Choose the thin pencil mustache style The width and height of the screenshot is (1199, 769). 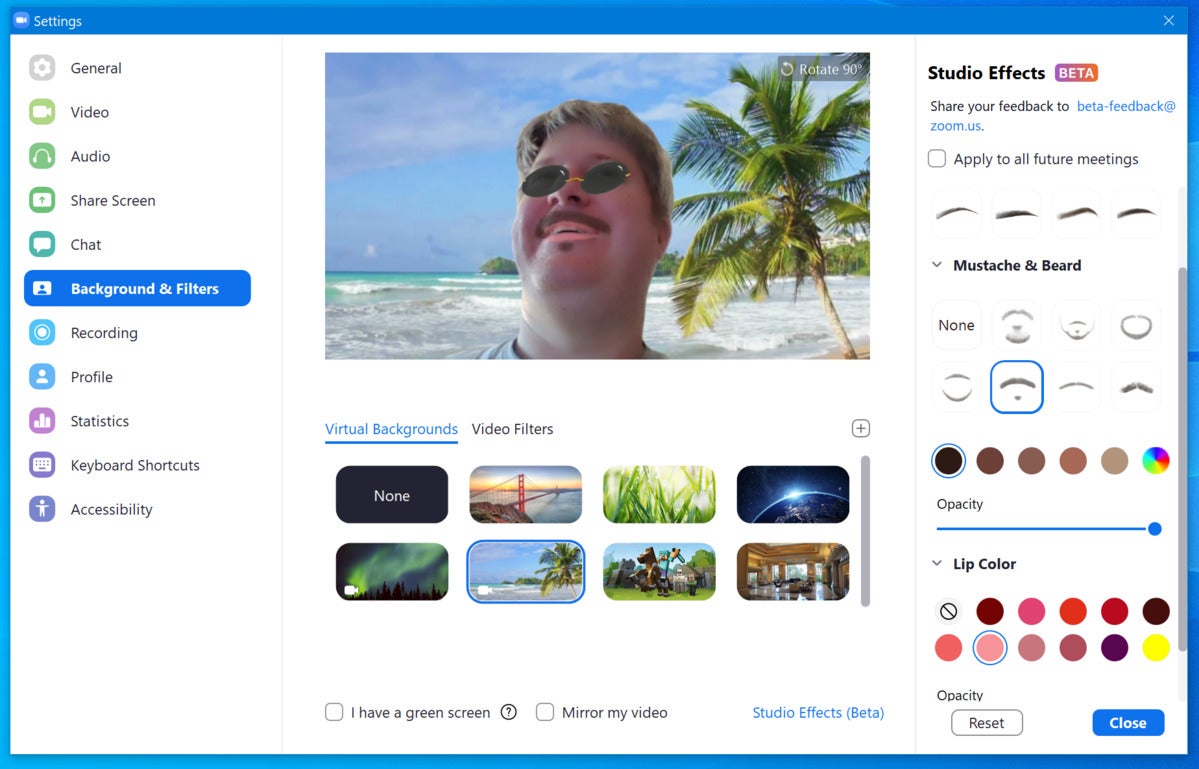coord(1077,387)
